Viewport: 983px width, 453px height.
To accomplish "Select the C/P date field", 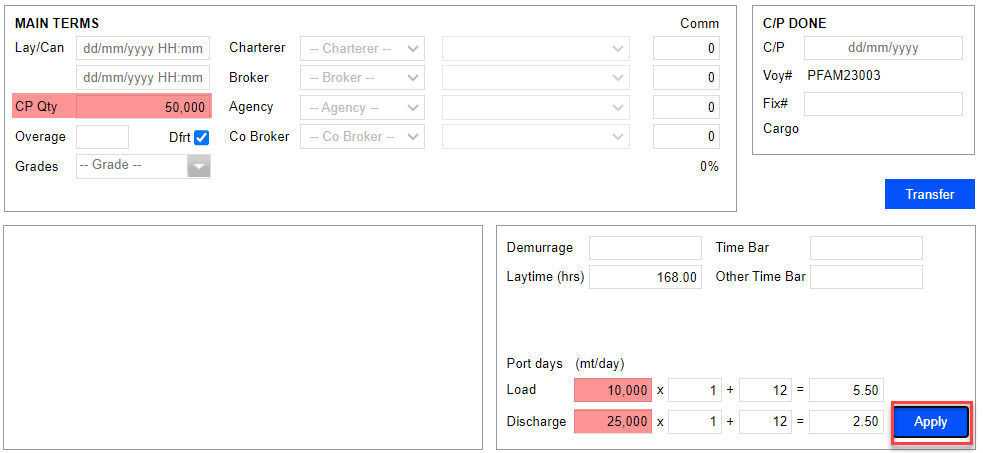I will [882, 48].
